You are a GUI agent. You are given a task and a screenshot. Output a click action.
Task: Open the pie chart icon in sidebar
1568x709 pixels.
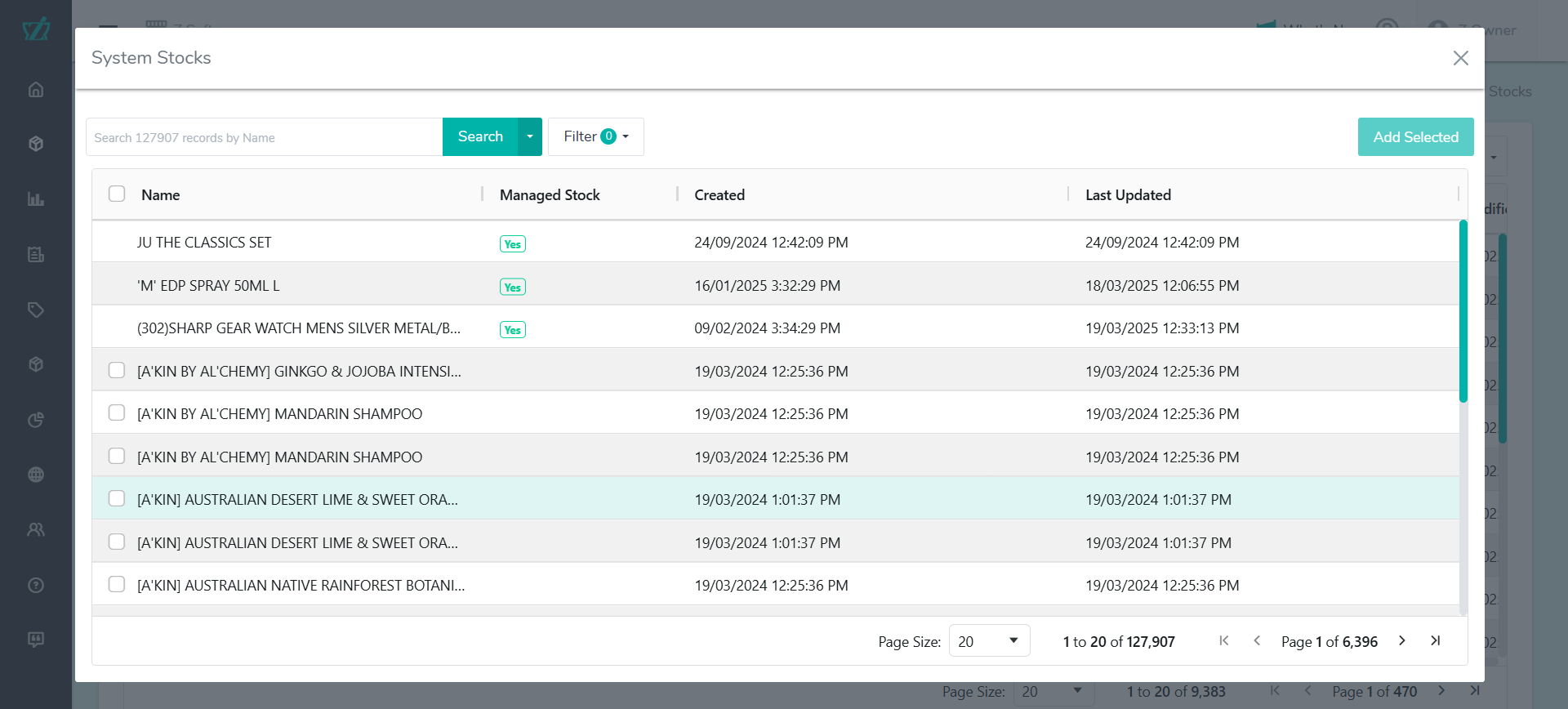click(x=35, y=420)
